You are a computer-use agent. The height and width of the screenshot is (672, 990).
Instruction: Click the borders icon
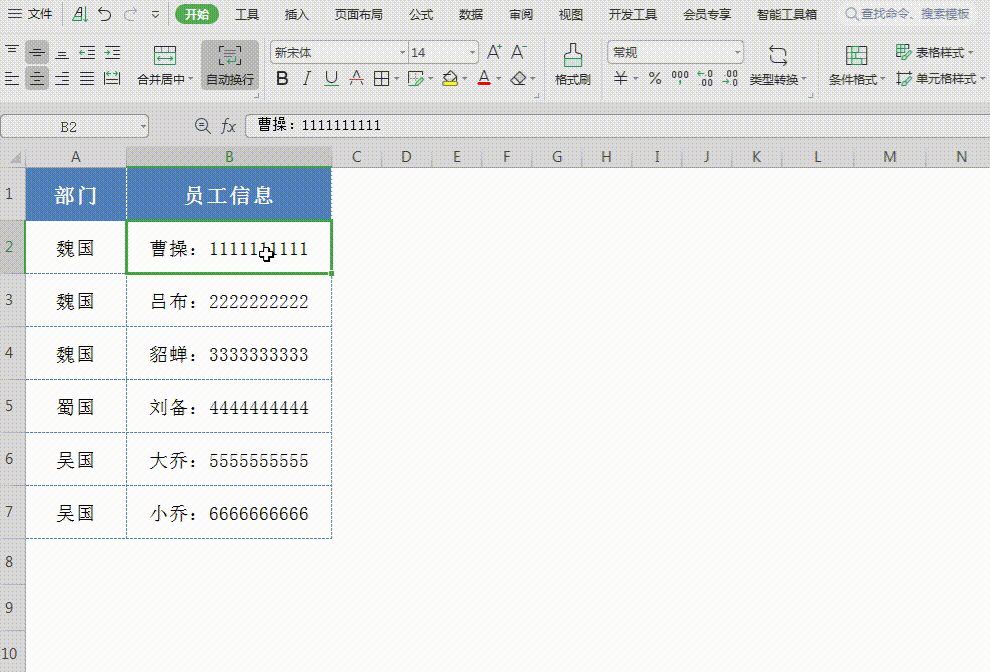[x=381, y=78]
